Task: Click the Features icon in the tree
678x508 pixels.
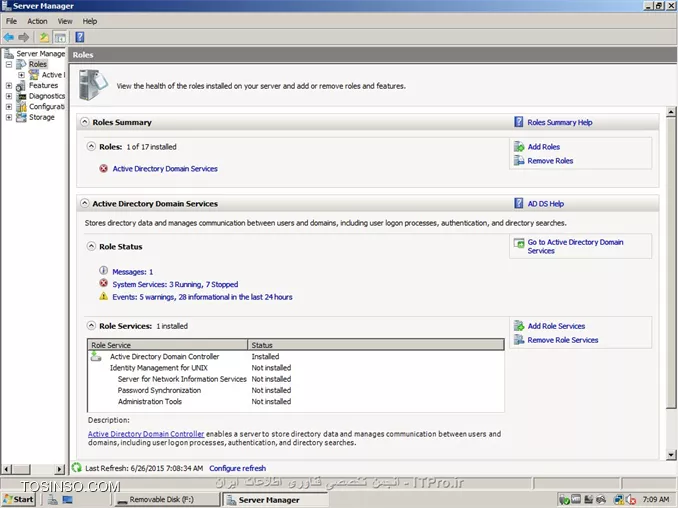Action: 21,86
